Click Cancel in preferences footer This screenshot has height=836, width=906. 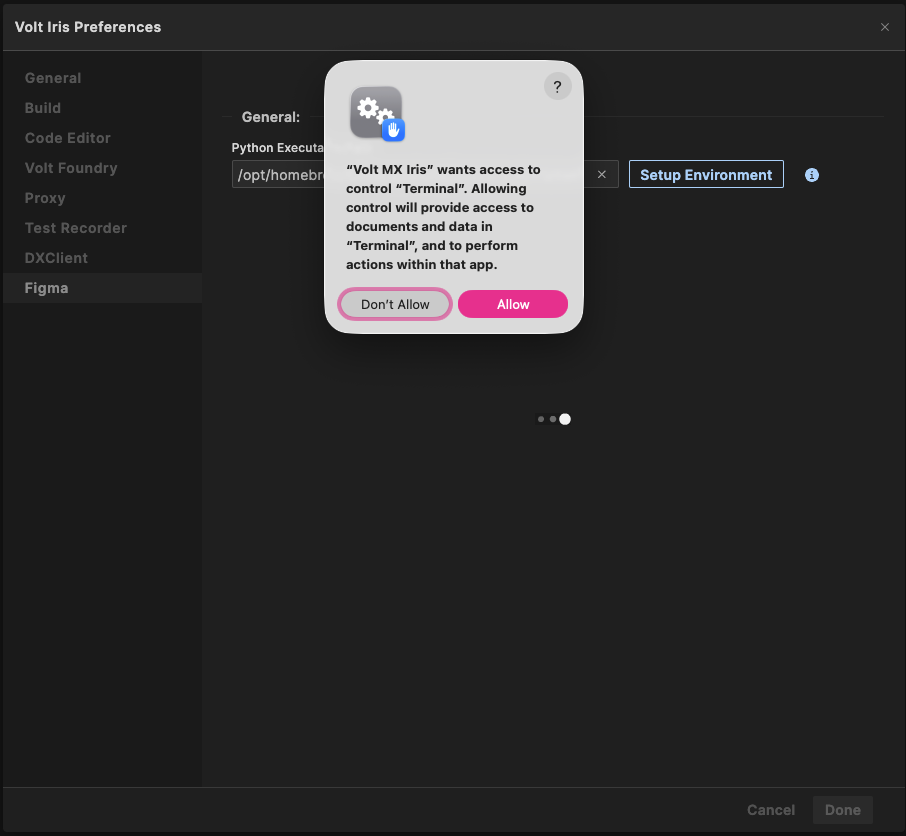click(x=771, y=810)
